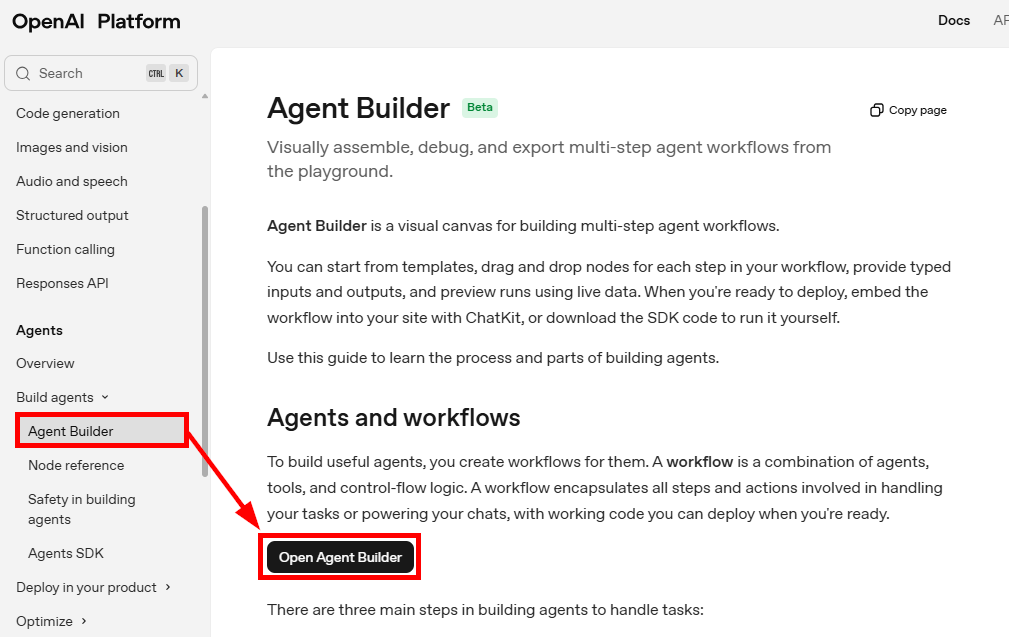The image size is (1009, 637).
Task: Click the CTRL key hint in search
Action: click(156, 73)
